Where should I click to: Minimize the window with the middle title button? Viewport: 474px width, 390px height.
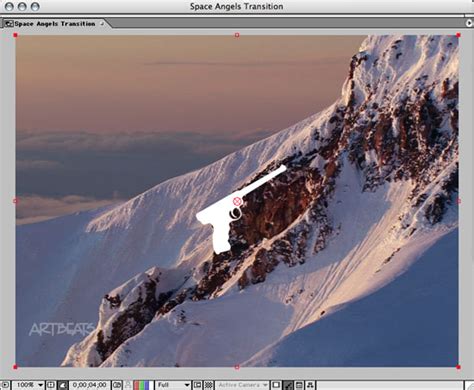click(22, 6)
